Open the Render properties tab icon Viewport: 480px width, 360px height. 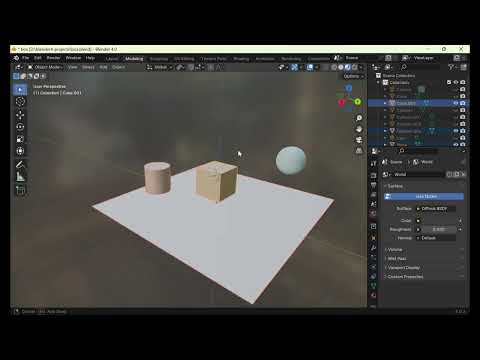point(373,175)
